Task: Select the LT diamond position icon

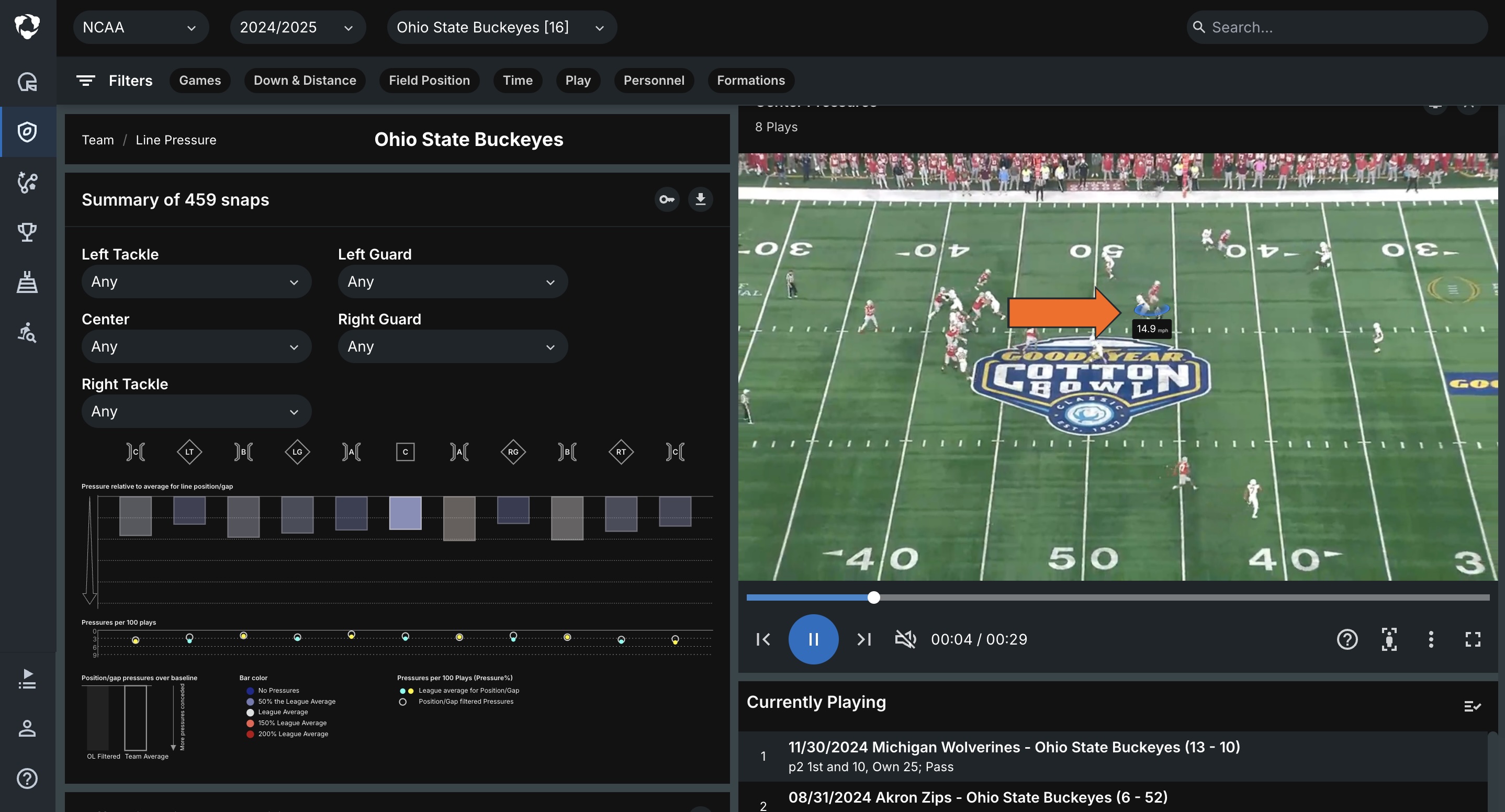Action: click(x=189, y=452)
